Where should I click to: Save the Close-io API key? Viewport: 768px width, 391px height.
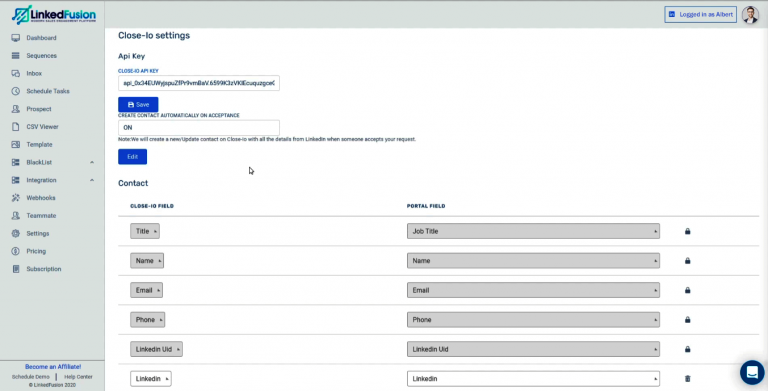(138, 104)
